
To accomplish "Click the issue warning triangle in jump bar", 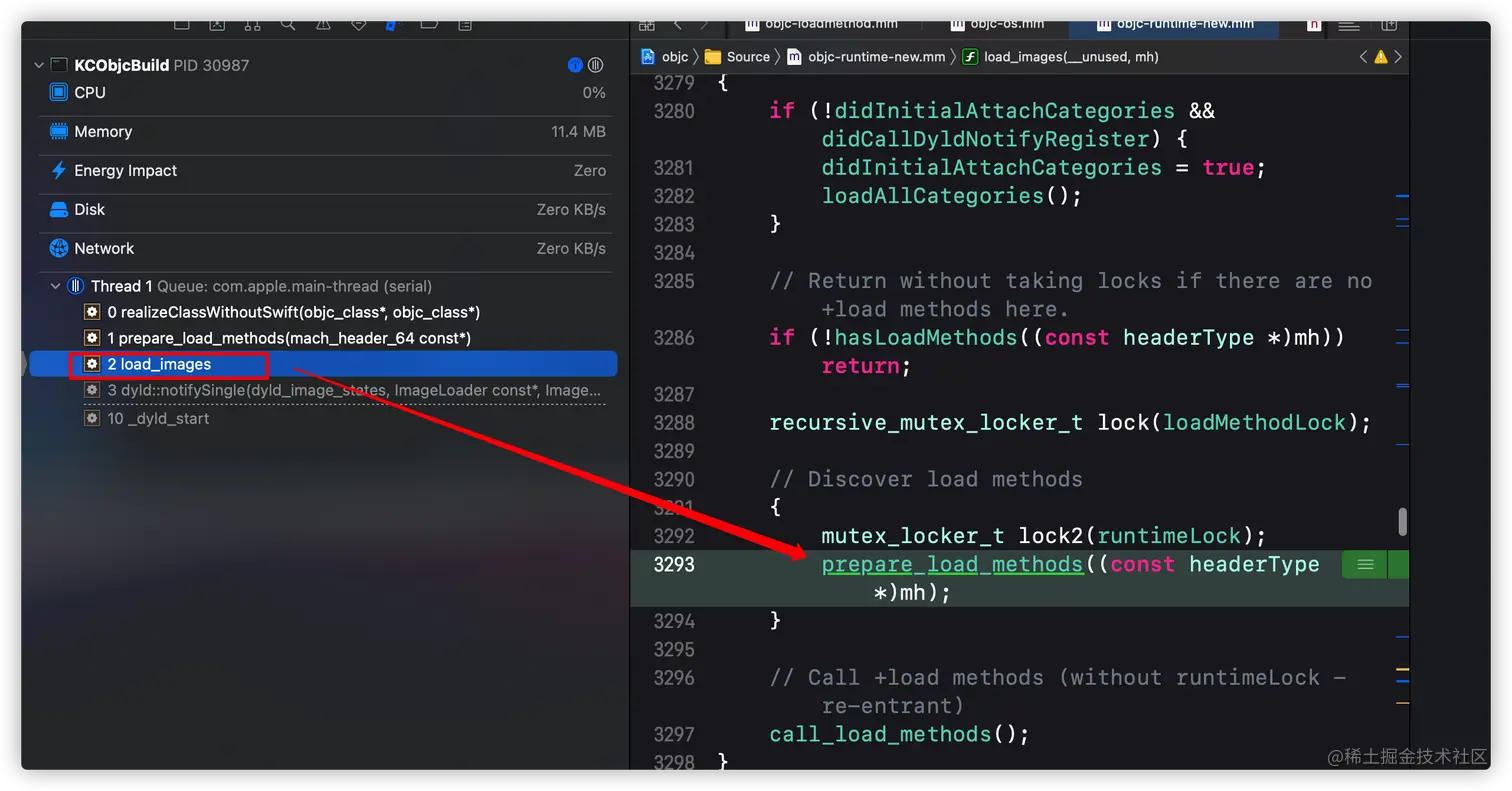I will tap(1381, 57).
